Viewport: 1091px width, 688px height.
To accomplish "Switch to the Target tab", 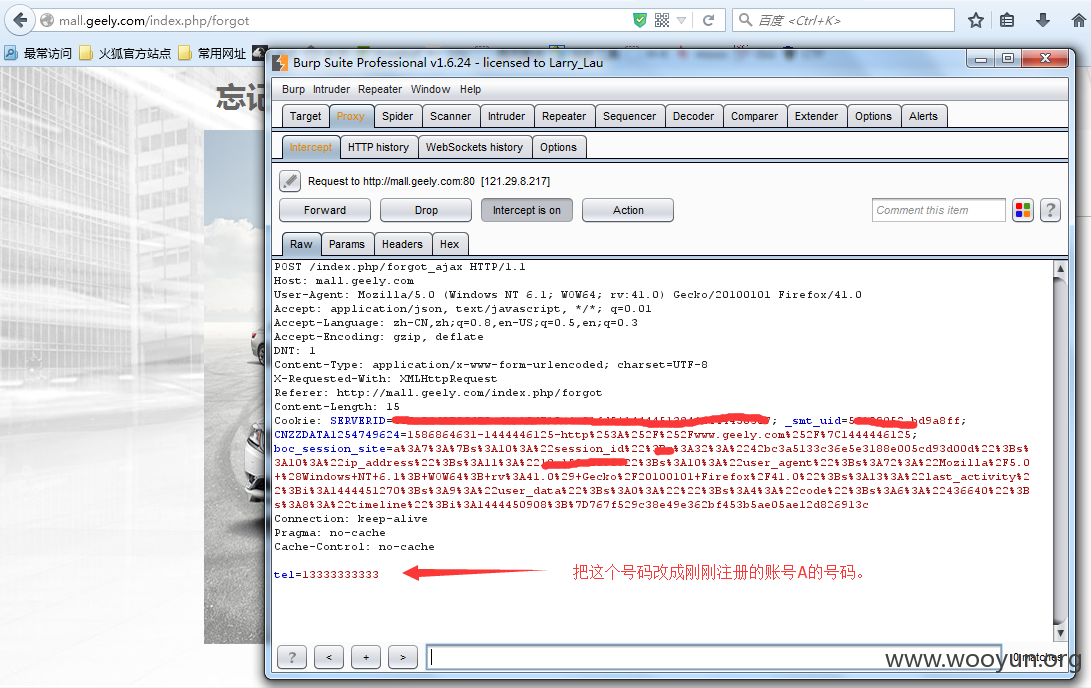I will tap(305, 116).
